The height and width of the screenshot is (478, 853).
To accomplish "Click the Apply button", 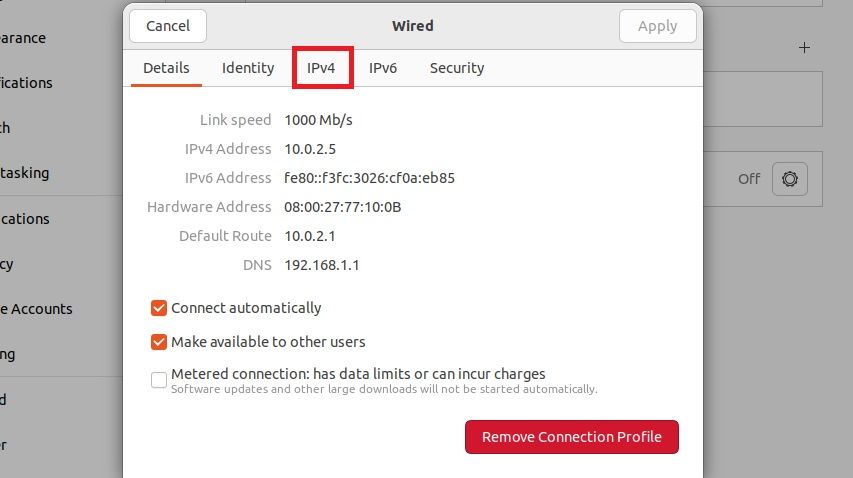I will 657,26.
